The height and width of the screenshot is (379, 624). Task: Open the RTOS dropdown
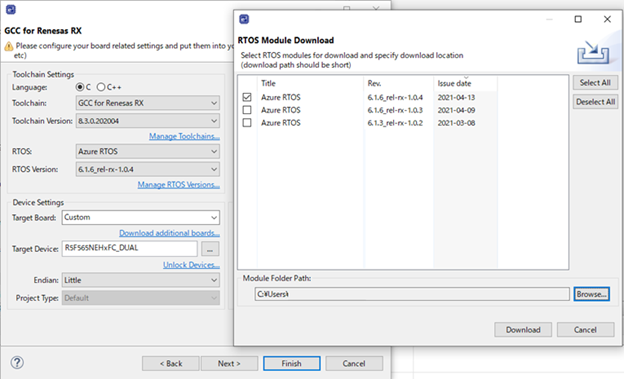point(148,151)
